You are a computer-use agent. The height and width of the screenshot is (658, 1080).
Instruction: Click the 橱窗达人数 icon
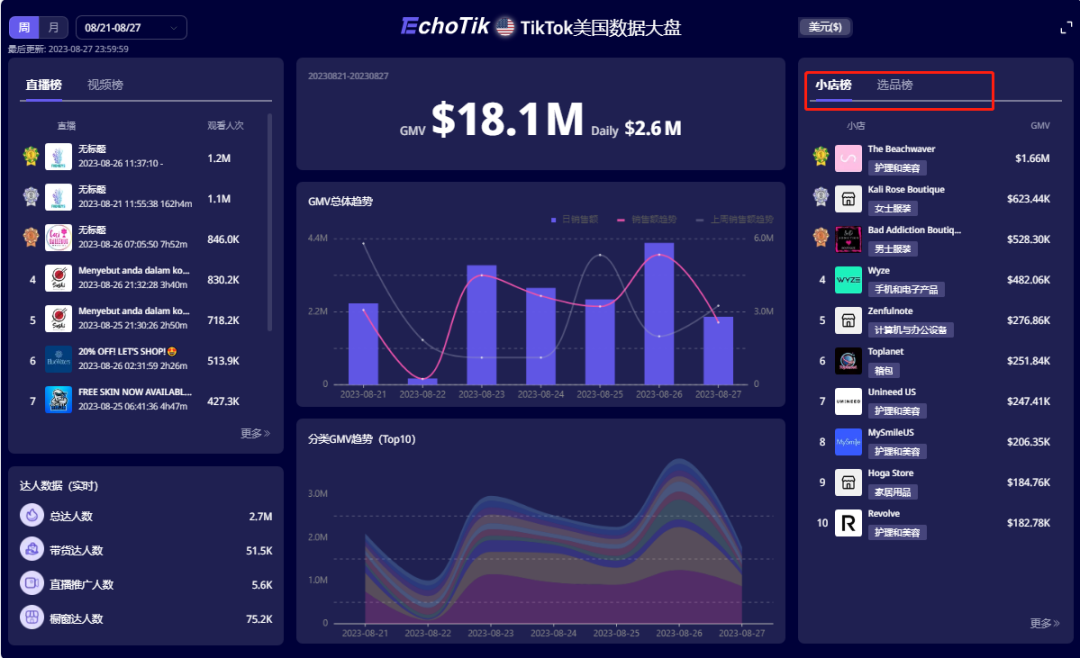(32, 617)
